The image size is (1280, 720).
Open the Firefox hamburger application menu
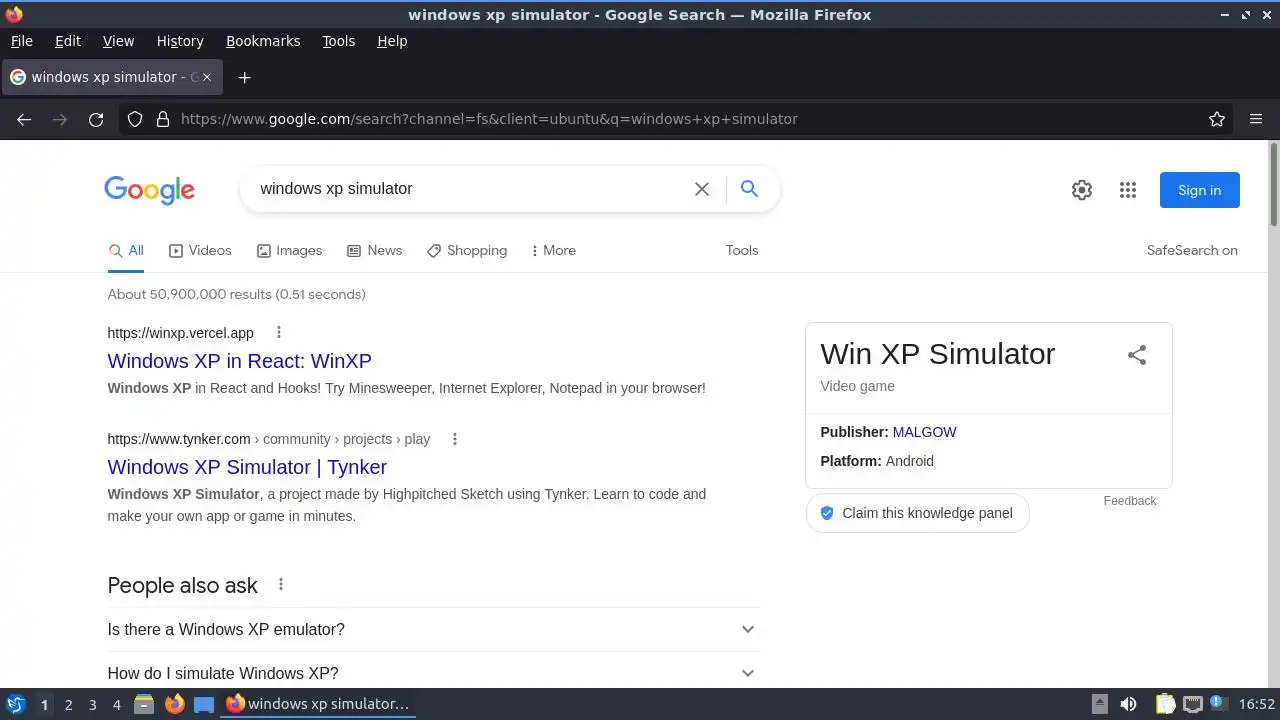tap(1256, 119)
